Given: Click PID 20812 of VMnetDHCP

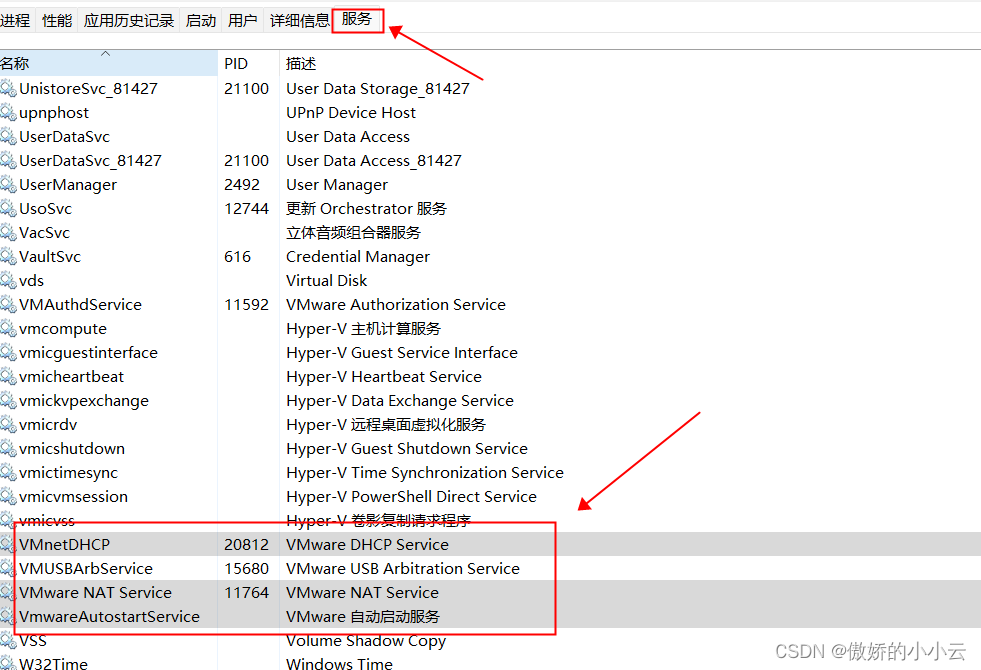Looking at the screenshot, I should pos(247,544).
